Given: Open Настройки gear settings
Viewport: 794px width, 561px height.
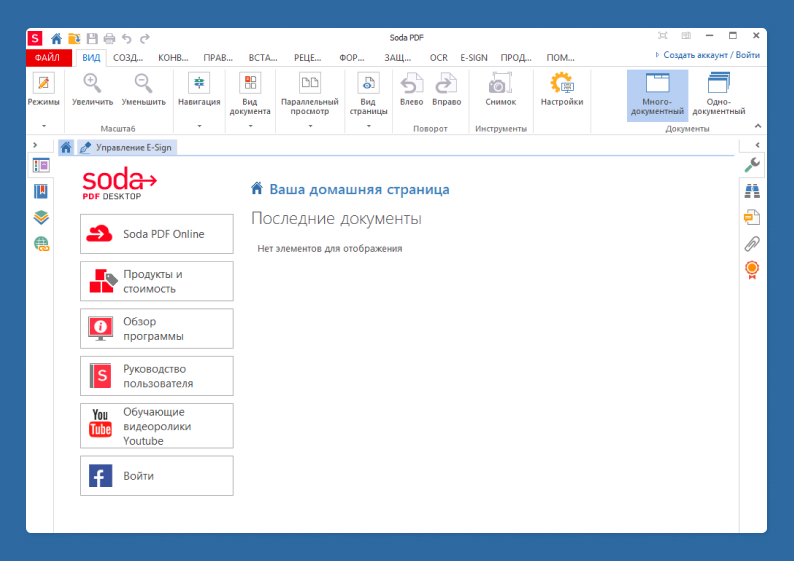Looking at the screenshot, I should point(562,89).
